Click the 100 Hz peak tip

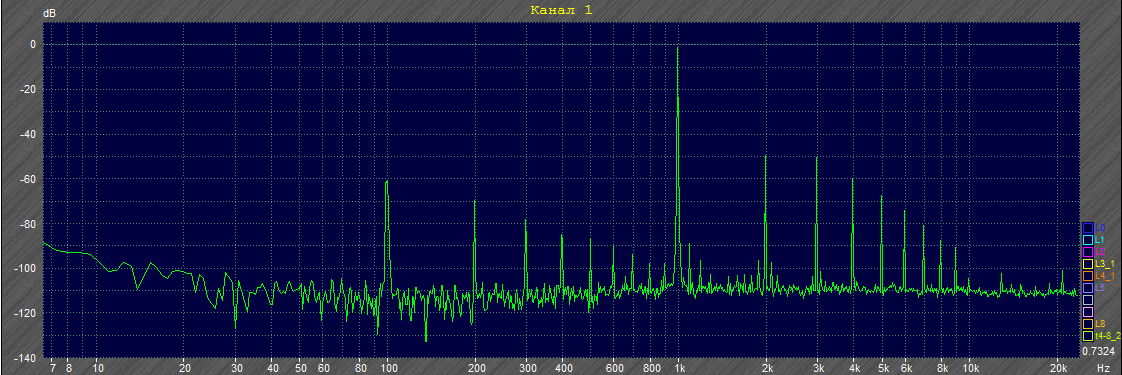386,182
